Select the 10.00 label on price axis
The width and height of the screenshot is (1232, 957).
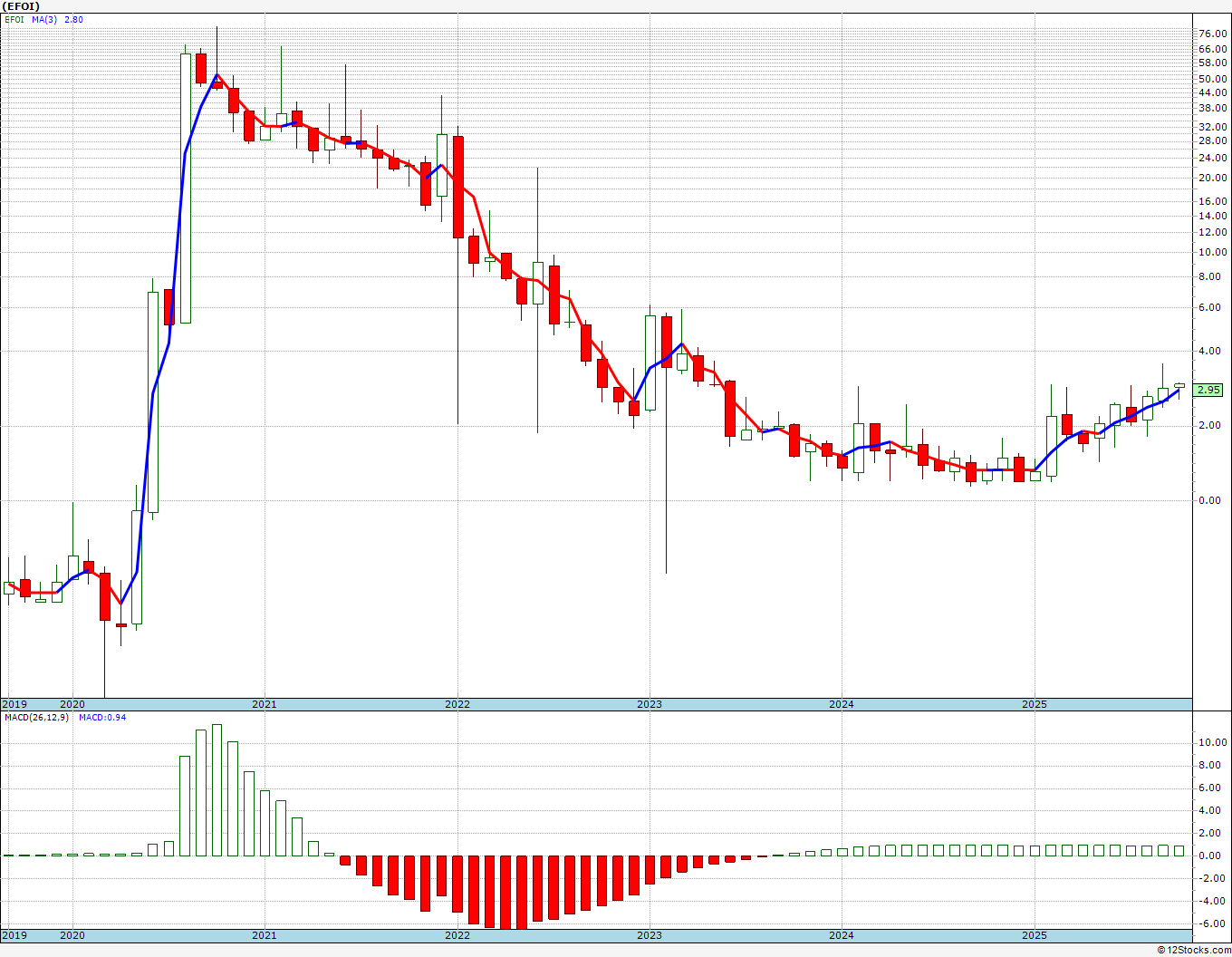pyautogui.click(x=1212, y=253)
